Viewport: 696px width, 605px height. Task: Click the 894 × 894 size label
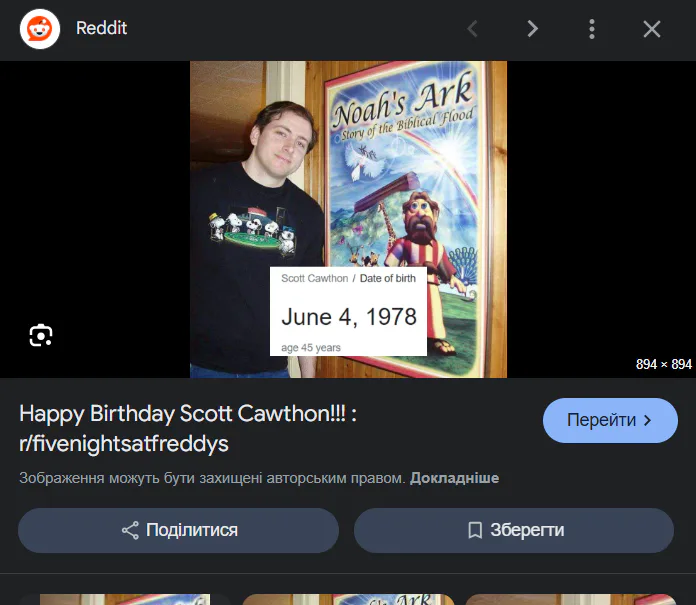(x=663, y=364)
